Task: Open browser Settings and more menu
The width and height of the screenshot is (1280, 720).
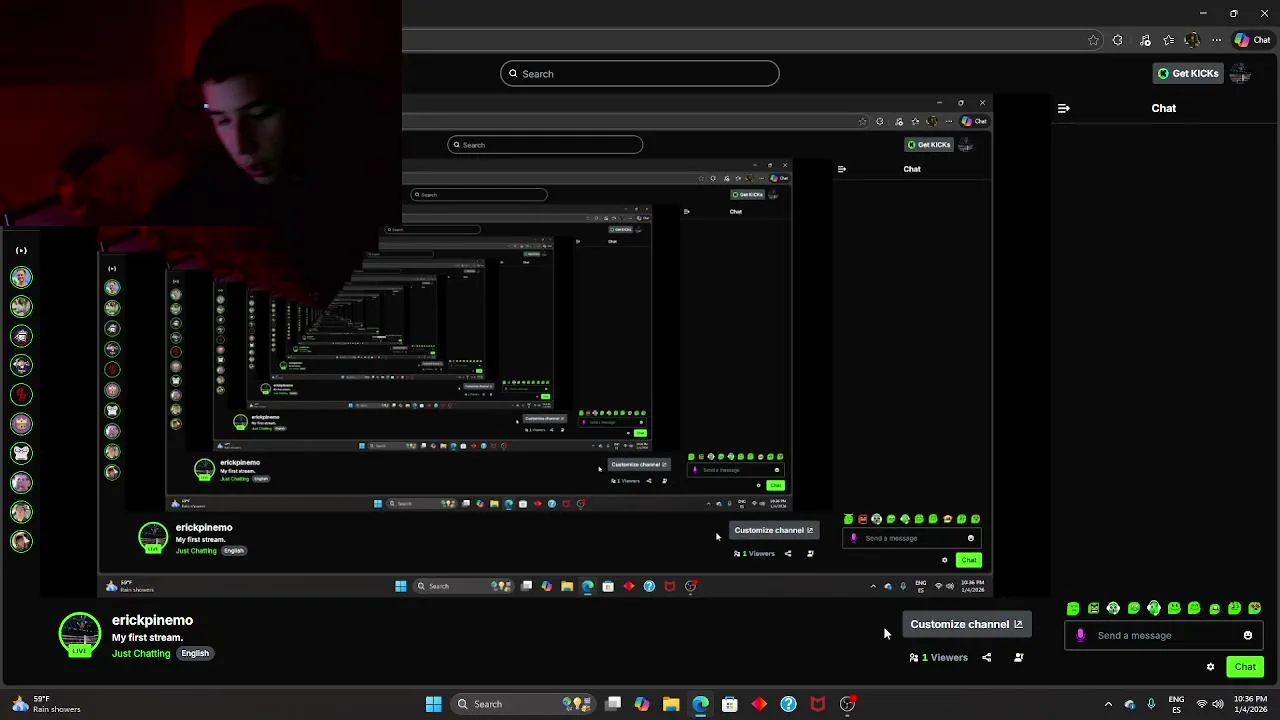Action: pos(1216,40)
